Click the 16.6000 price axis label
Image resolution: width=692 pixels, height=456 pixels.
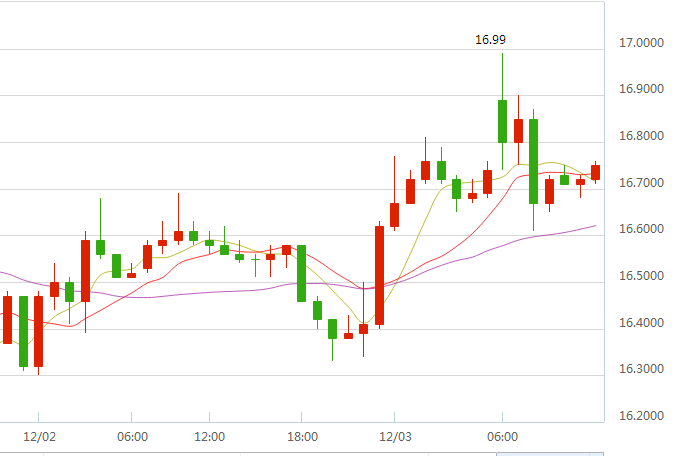(x=643, y=230)
